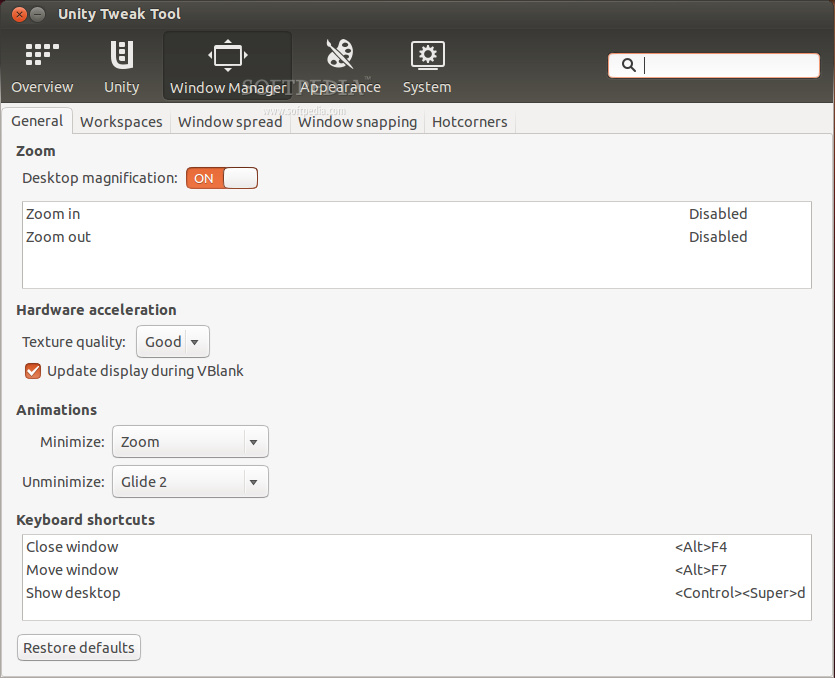Screen dimensions: 835x678
Task: Switch to the General tab
Action: pos(37,121)
